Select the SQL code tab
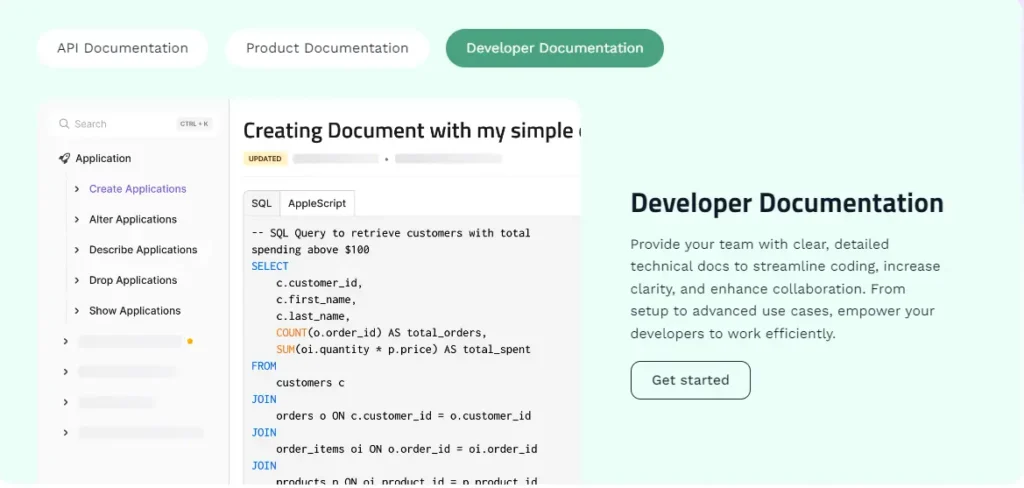This screenshot has height=488, width=1024. (x=261, y=203)
